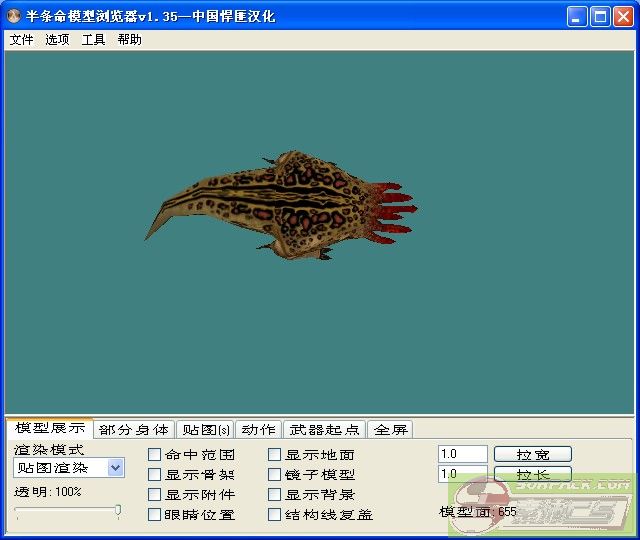Maximize the model viewer window
The height and width of the screenshot is (540, 640).
600,16
